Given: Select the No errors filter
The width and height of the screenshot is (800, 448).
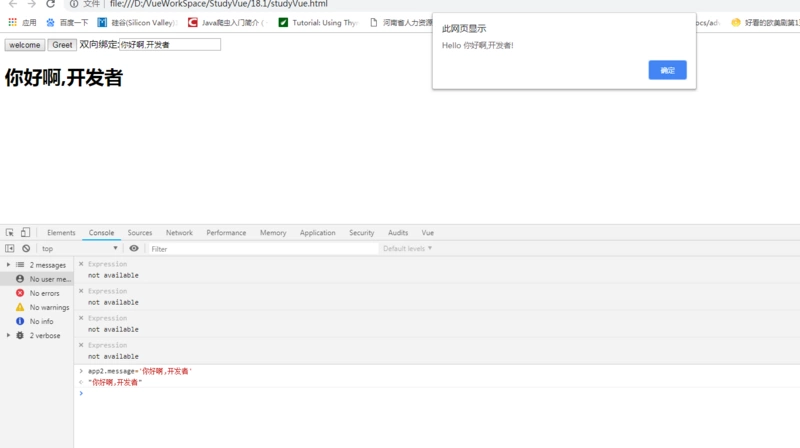Looking at the screenshot, I should point(44,293).
